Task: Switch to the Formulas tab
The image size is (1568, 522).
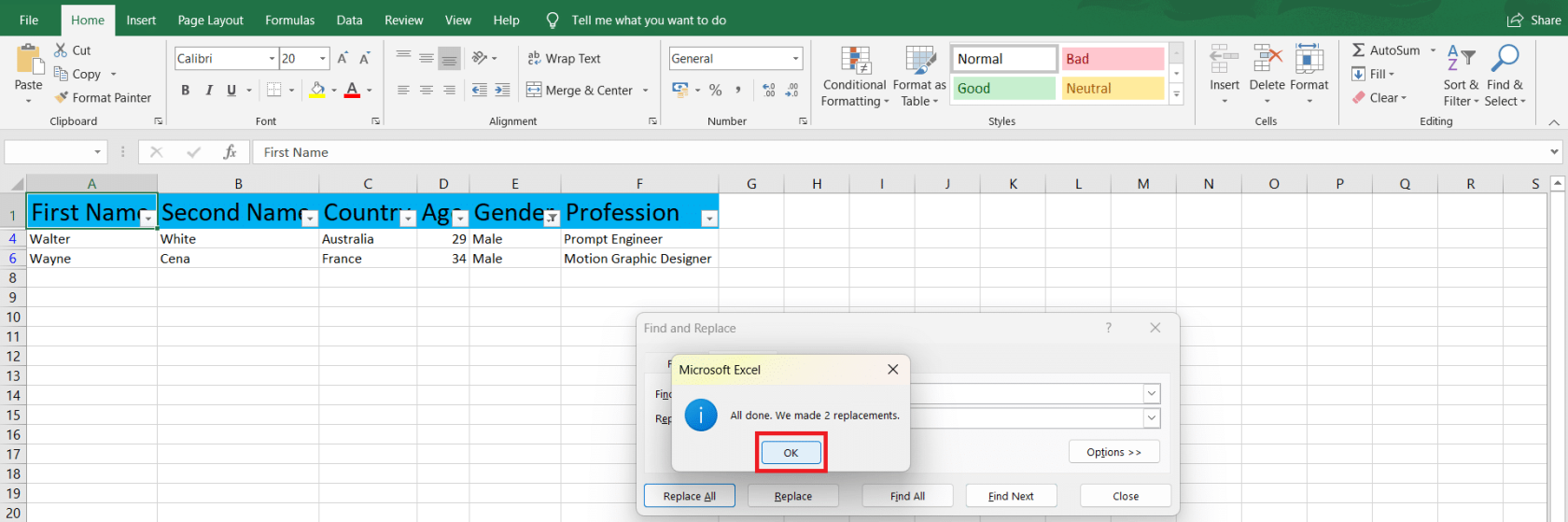Action: (x=289, y=21)
